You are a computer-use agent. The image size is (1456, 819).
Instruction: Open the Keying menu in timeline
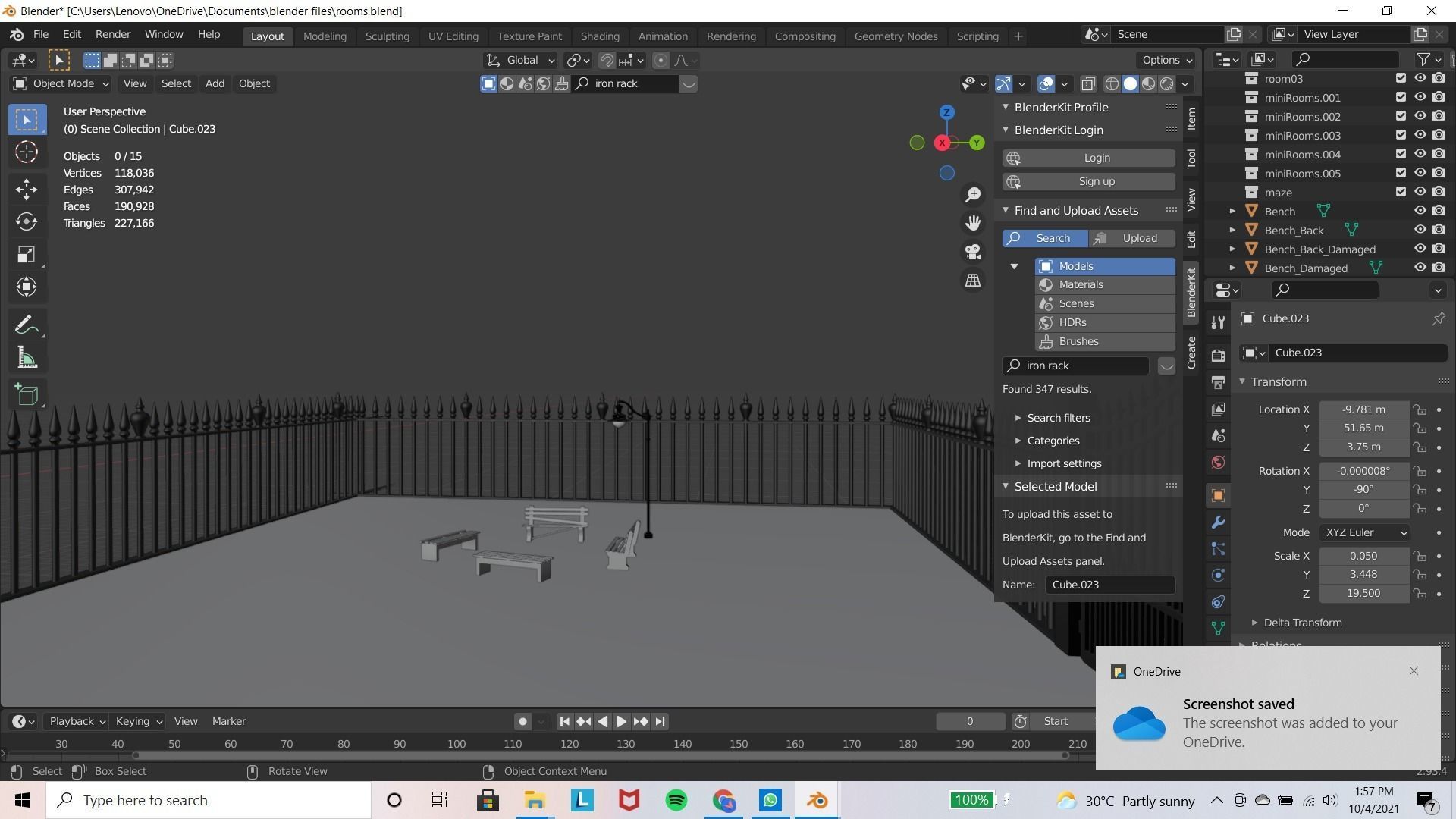point(138,722)
